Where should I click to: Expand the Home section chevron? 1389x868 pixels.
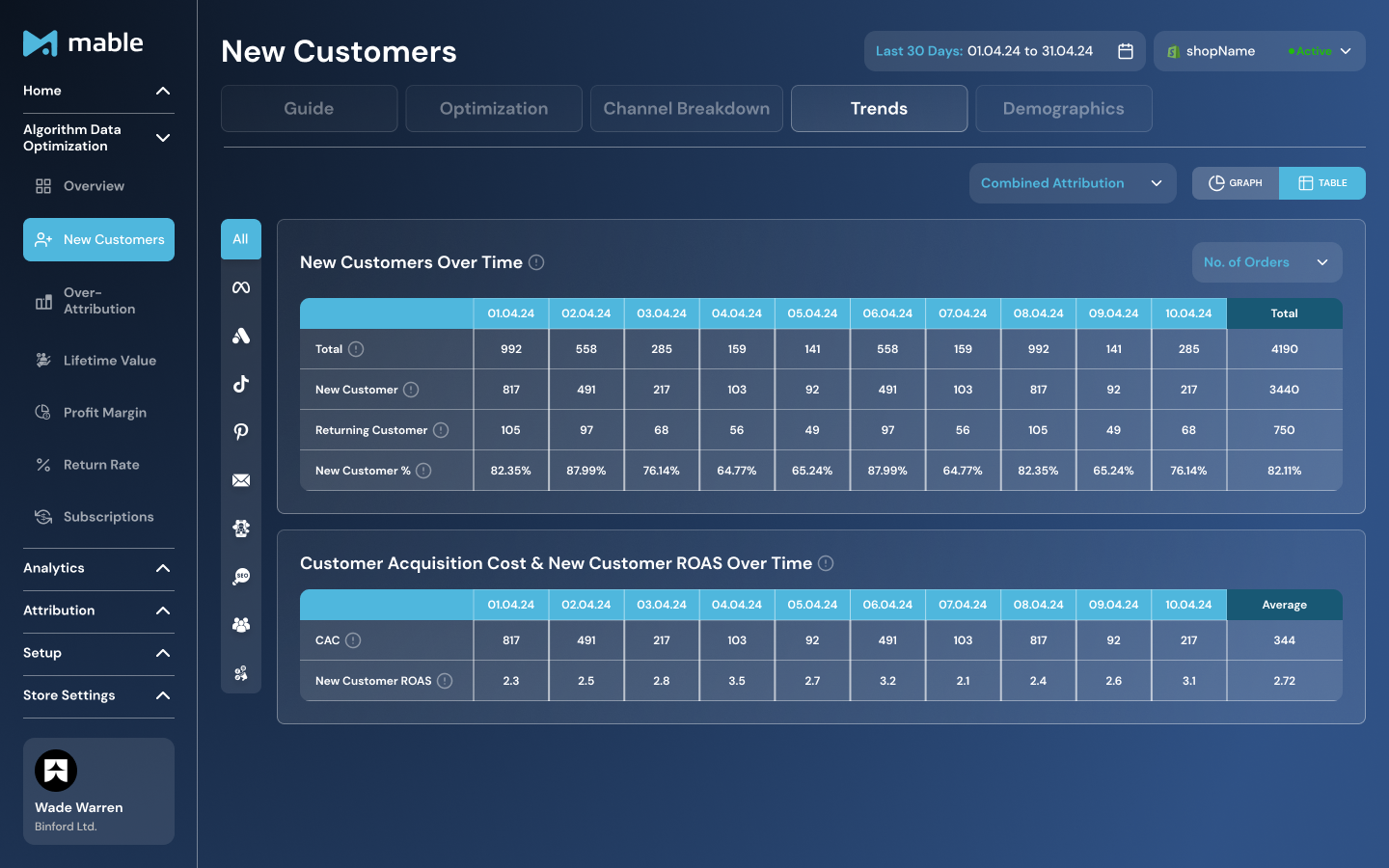pyautogui.click(x=163, y=91)
